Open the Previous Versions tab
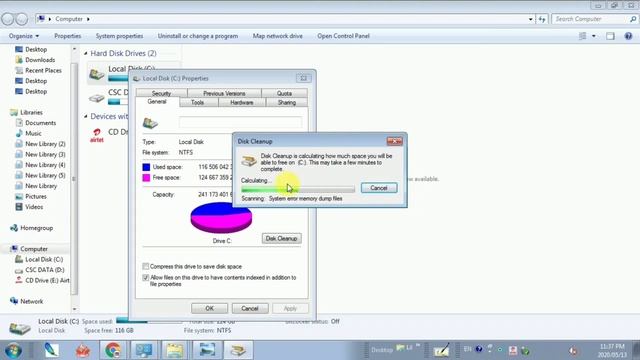This screenshot has width=640, height=360. (x=224, y=93)
